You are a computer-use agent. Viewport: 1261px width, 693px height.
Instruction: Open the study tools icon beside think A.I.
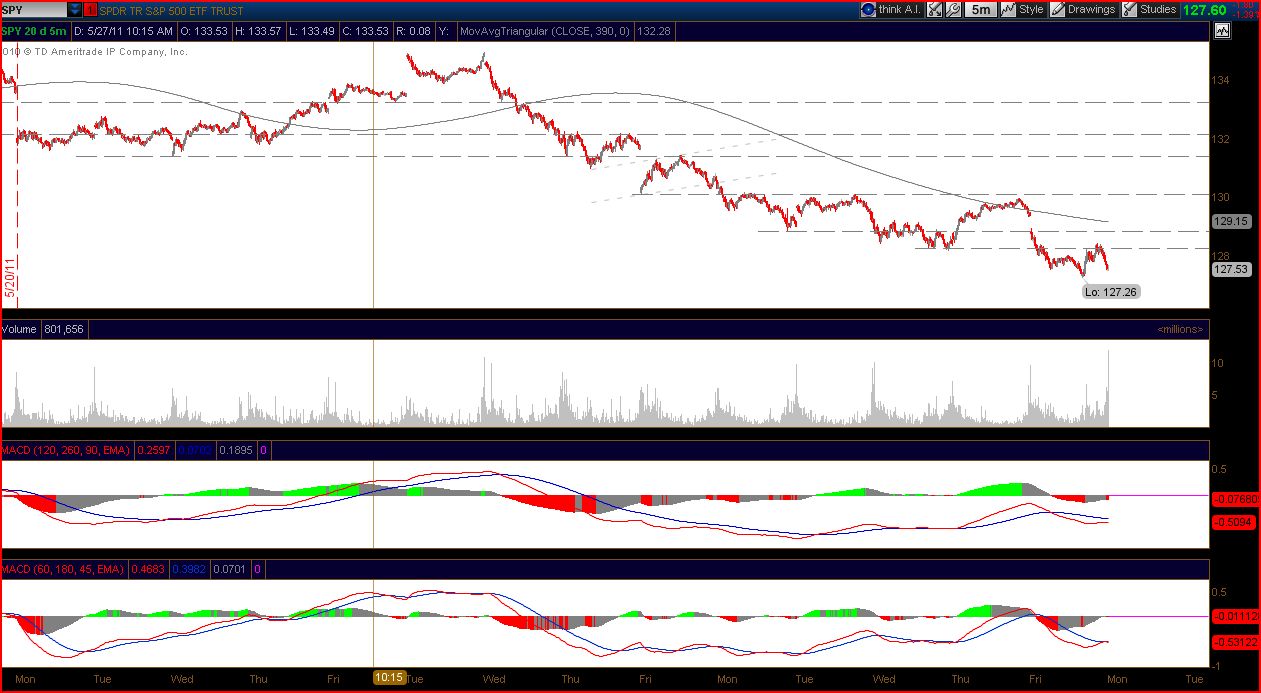click(x=934, y=9)
